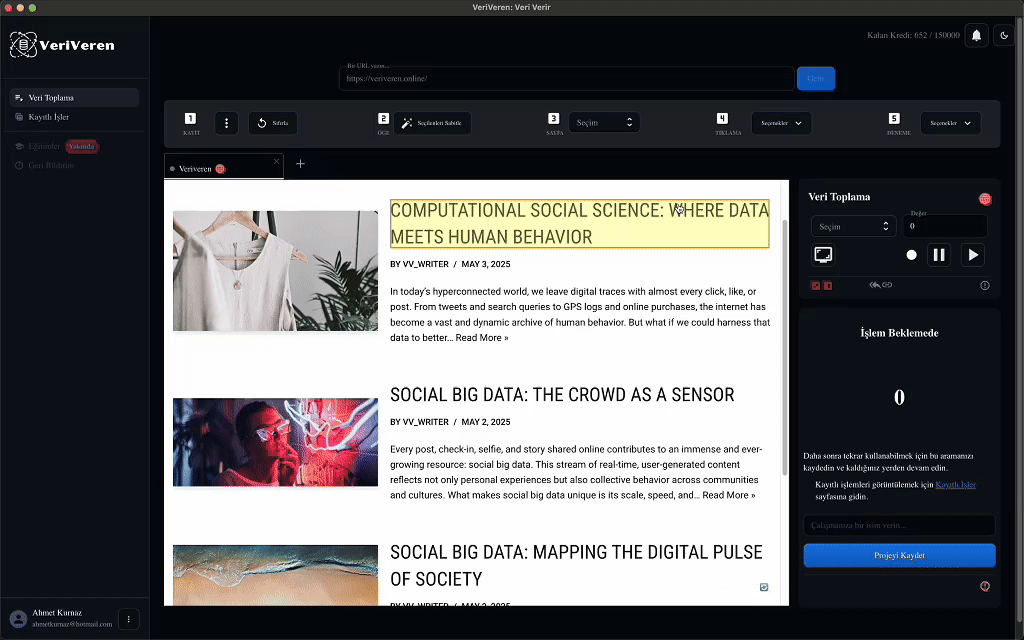Click small blue refresh icon on page

coord(763,587)
